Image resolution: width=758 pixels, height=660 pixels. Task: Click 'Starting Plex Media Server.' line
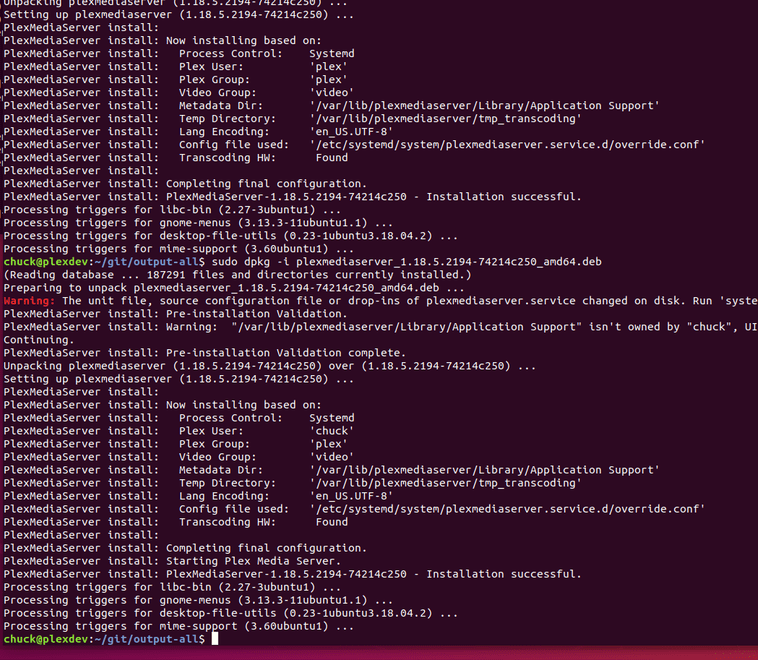point(172,561)
